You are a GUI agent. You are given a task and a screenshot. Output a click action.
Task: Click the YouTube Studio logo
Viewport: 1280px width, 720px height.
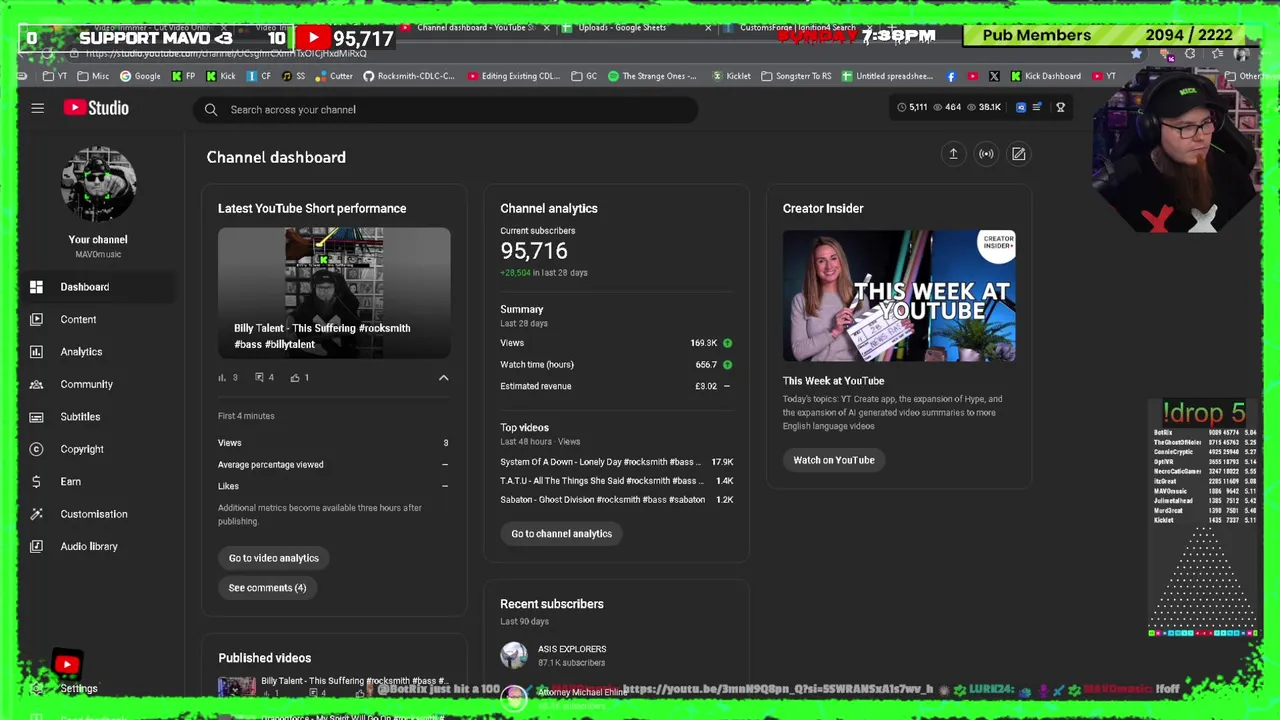click(96, 108)
